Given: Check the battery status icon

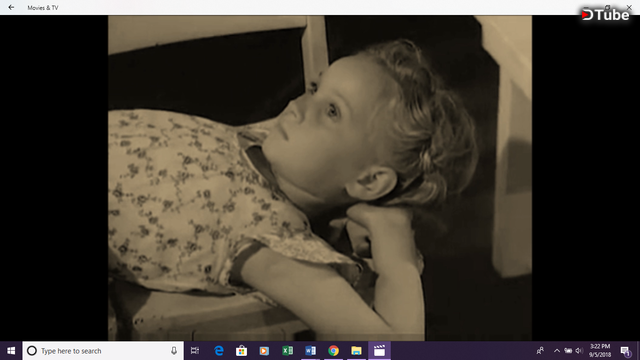Looking at the screenshot, I should click(x=568, y=351).
